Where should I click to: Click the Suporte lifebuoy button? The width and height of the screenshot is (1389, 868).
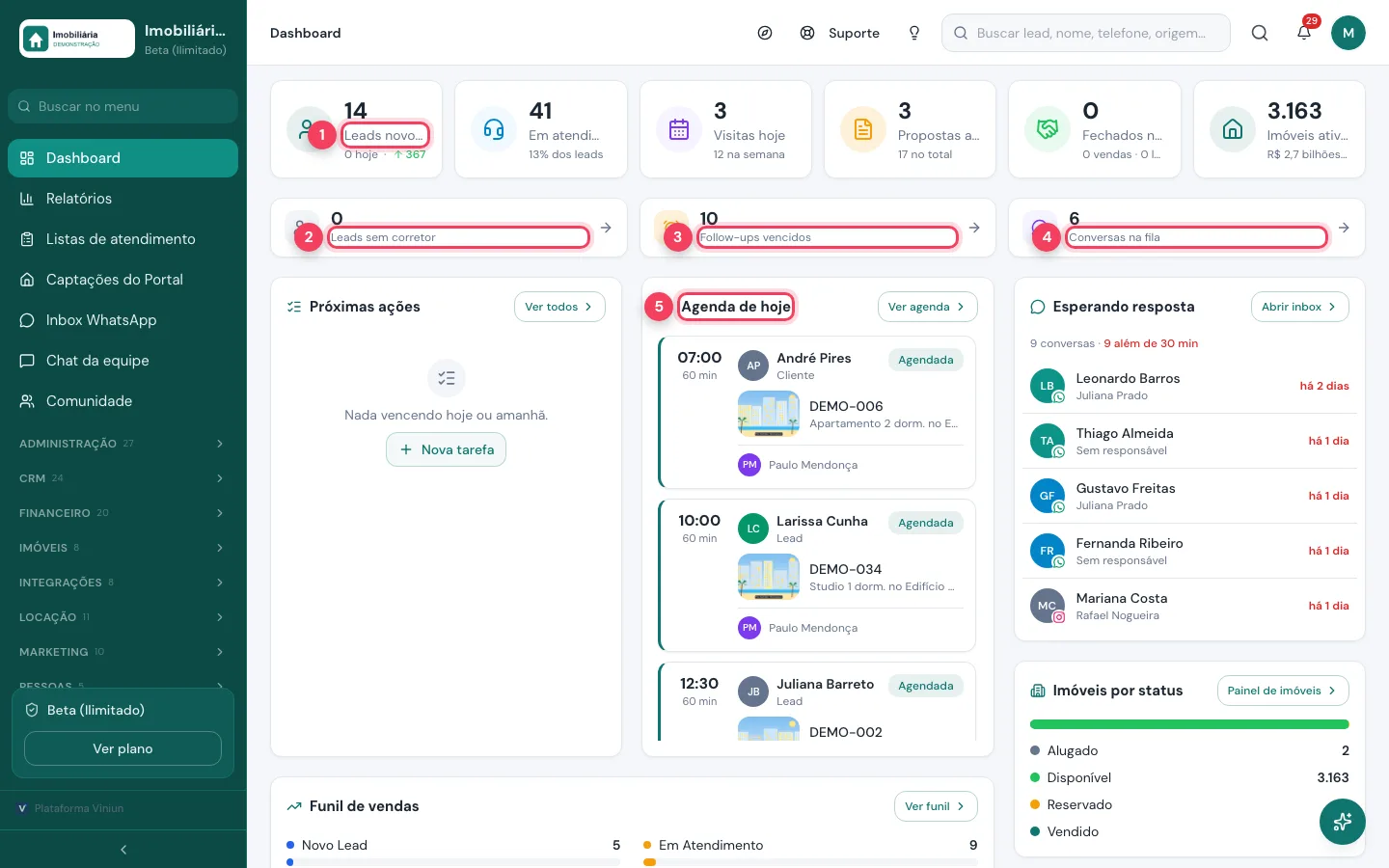840,33
